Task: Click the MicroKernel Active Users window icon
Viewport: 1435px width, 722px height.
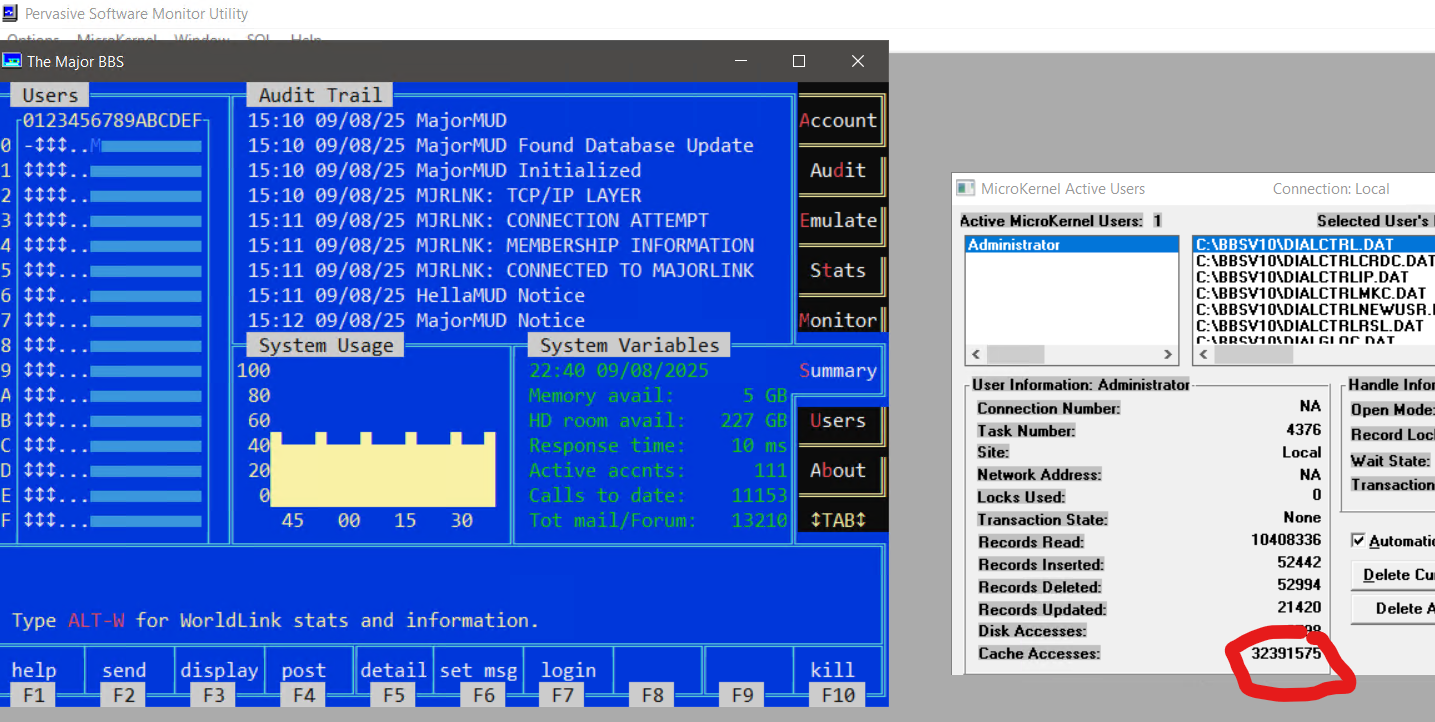Action: click(x=965, y=189)
